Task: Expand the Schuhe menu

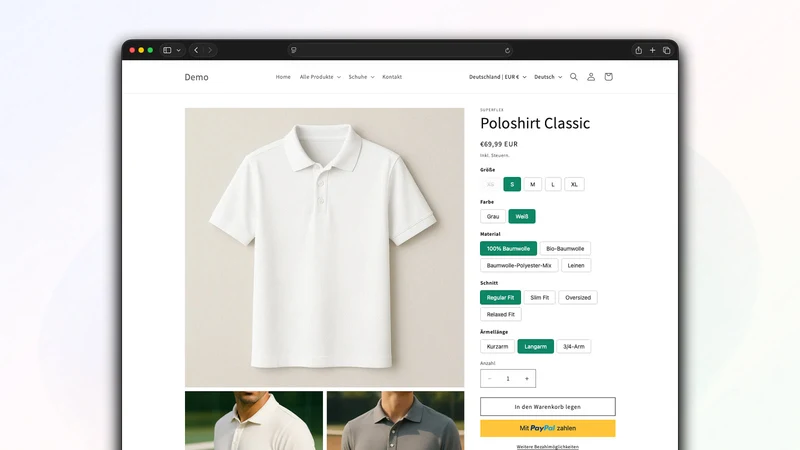Action: click(x=361, y=77)
